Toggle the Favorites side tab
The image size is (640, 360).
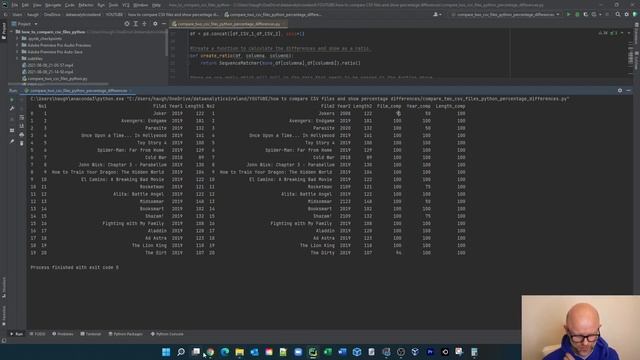tap(4, 316)
